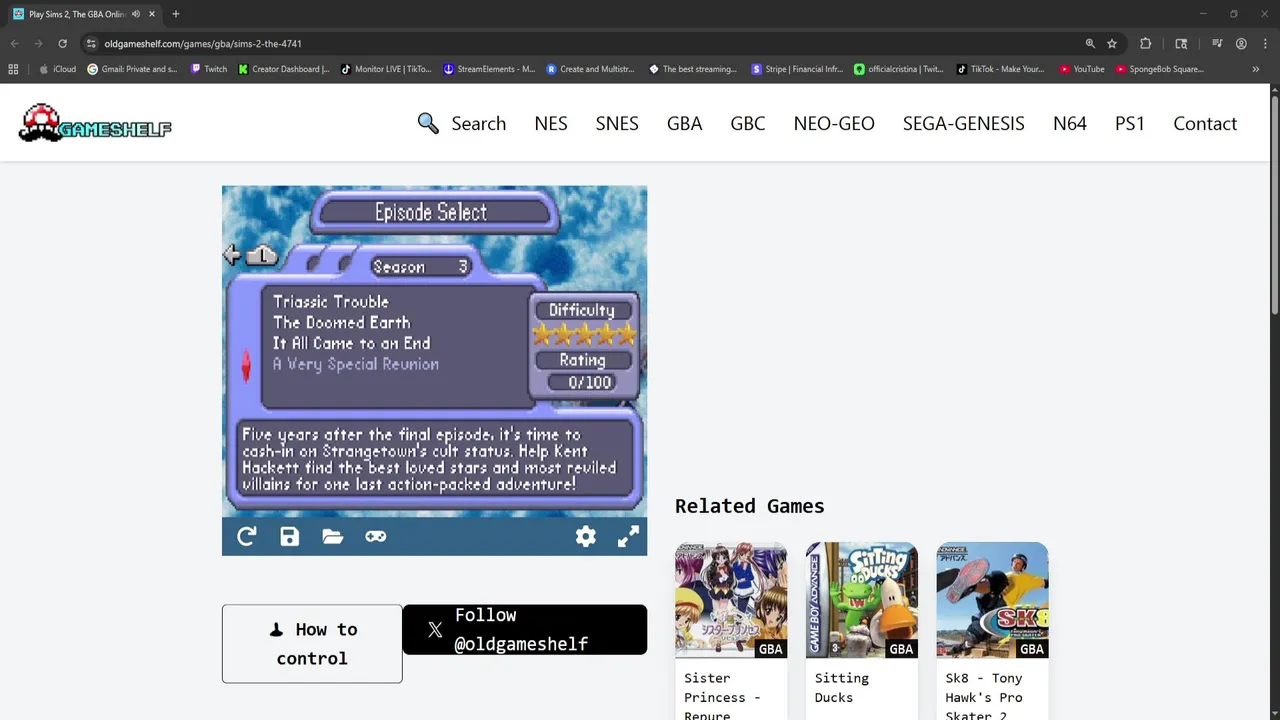
Task: Go back with the browser back arrow
Action: [x=14, y=44]
